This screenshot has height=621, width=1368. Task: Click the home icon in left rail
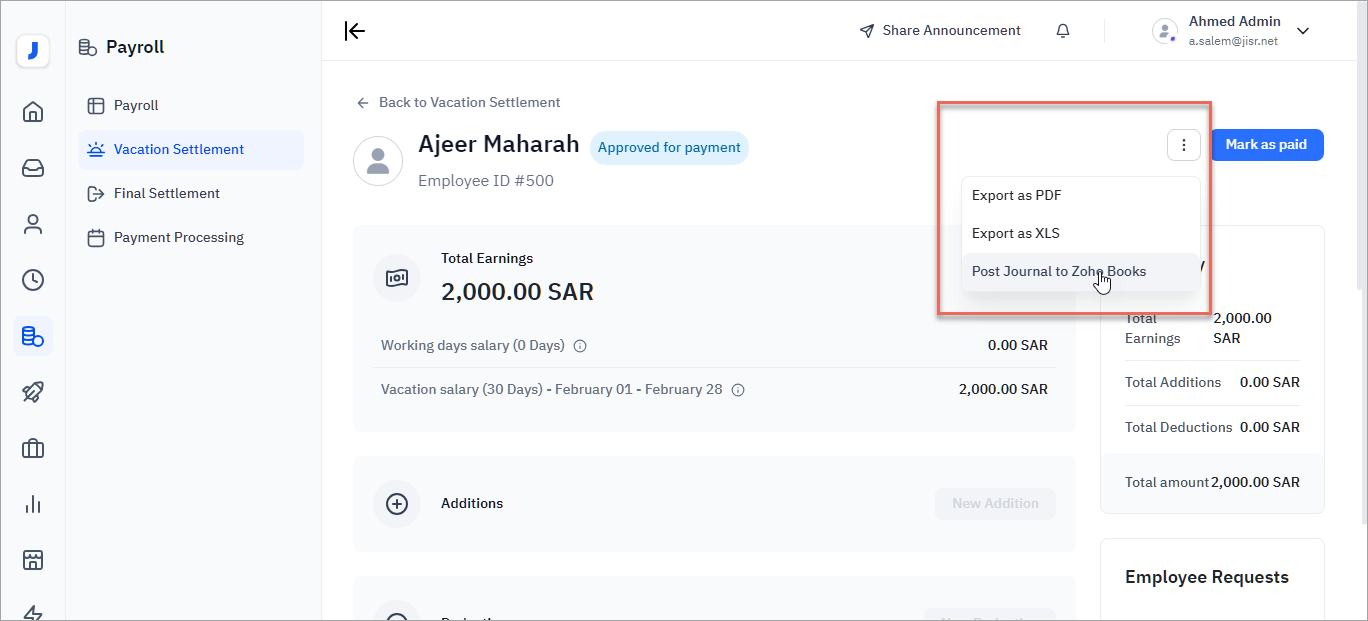(33, 112)
